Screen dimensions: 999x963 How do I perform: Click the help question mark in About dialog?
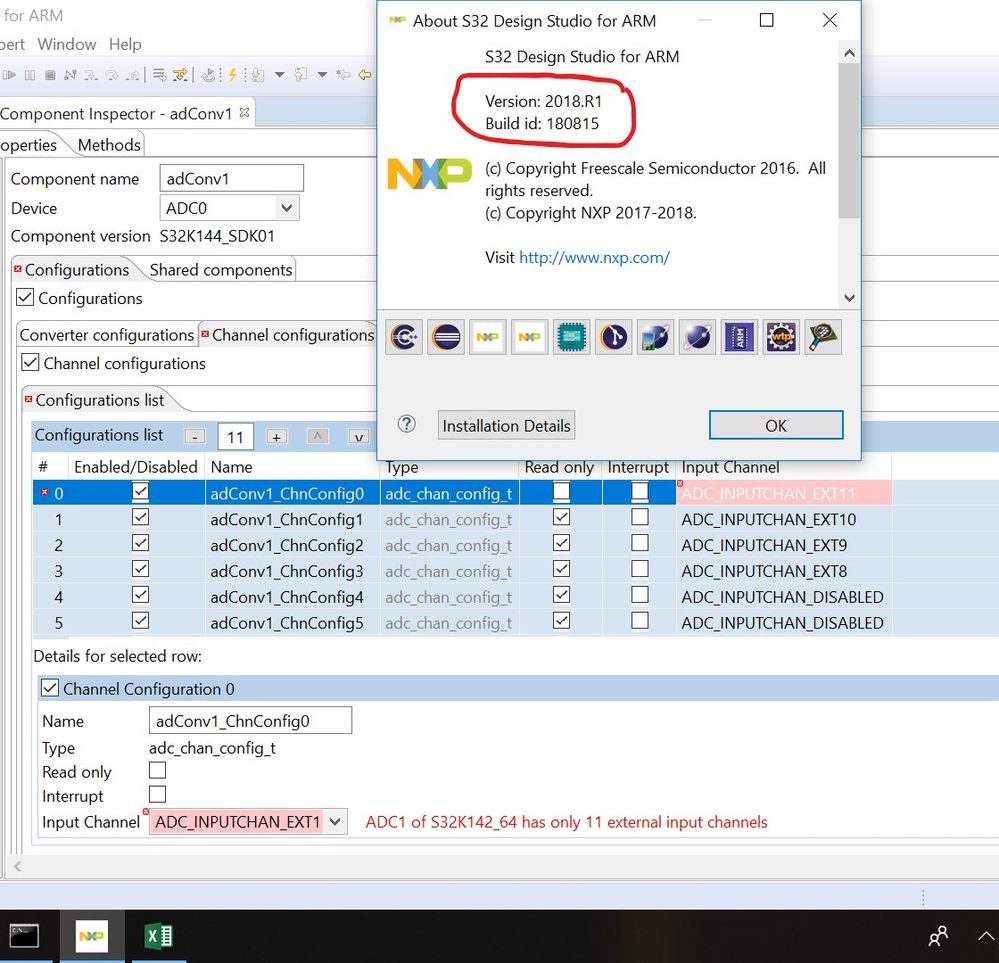point(406,424)
